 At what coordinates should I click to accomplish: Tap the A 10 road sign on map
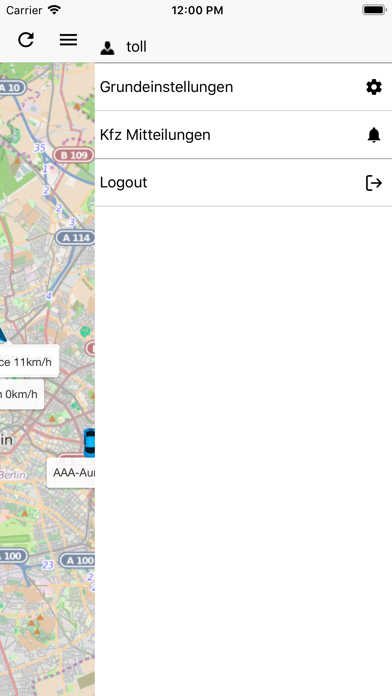tap(12, 87)
